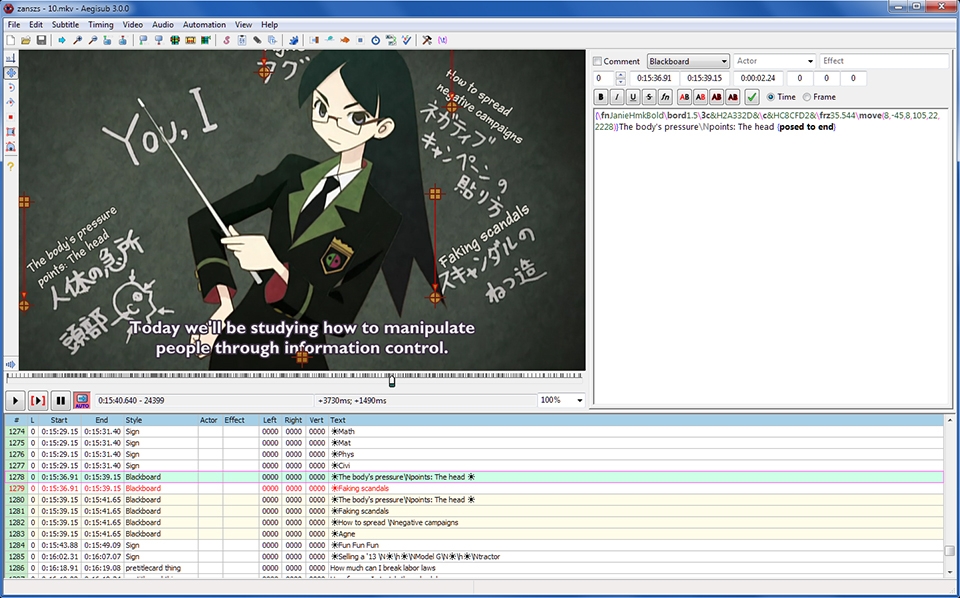Open the font name fn button
Screen dimensions: 960x598
pos(665,97)
